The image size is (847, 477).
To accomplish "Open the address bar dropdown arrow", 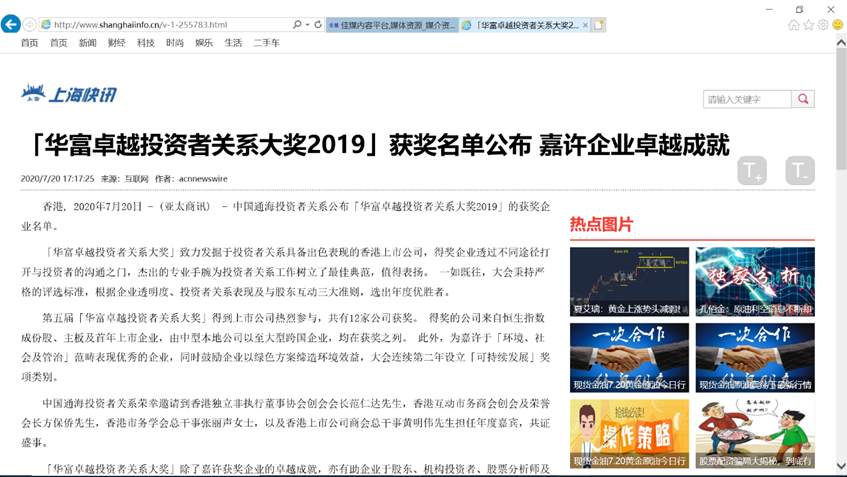I will click(307, 24).
